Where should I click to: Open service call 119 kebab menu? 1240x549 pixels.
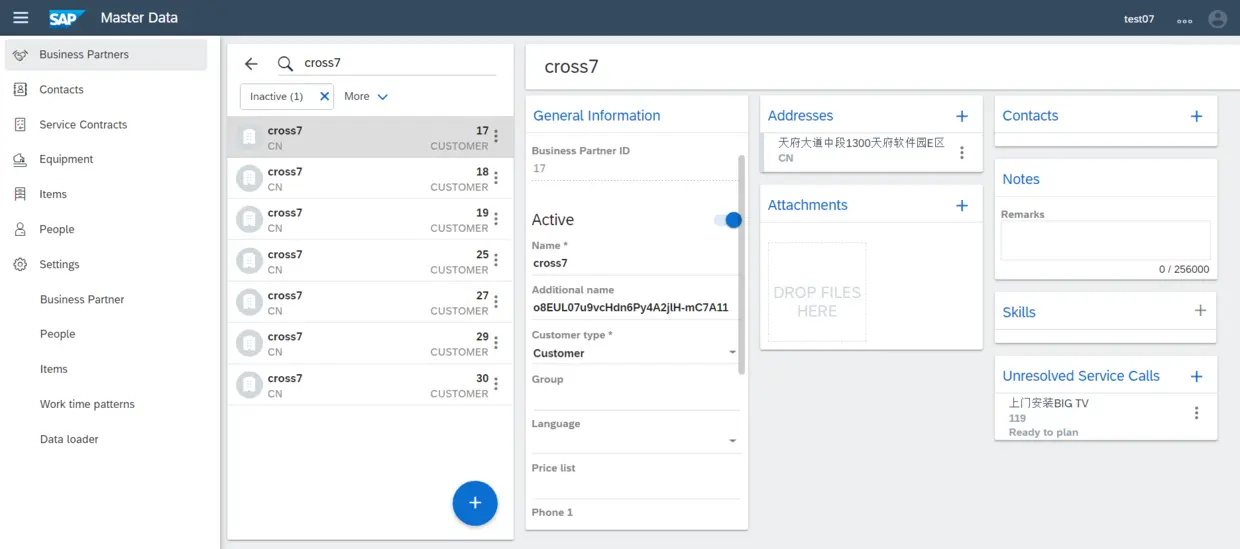(x=1196, y=413)
